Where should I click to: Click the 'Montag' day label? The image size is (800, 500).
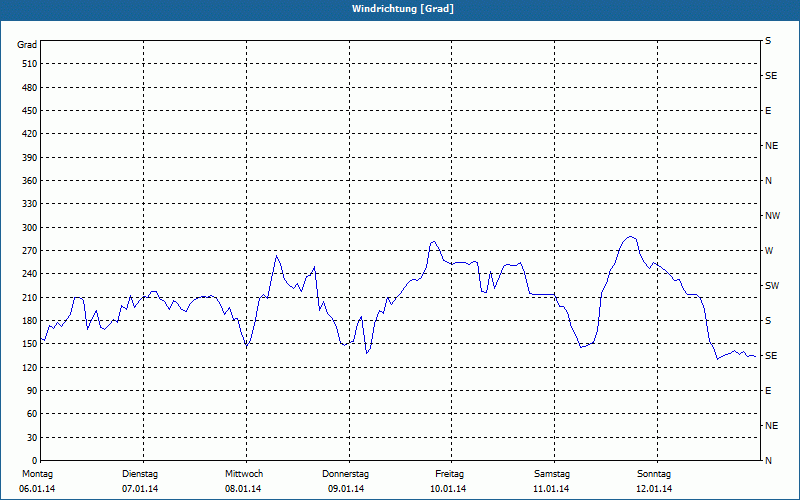[x=37, y=474]
